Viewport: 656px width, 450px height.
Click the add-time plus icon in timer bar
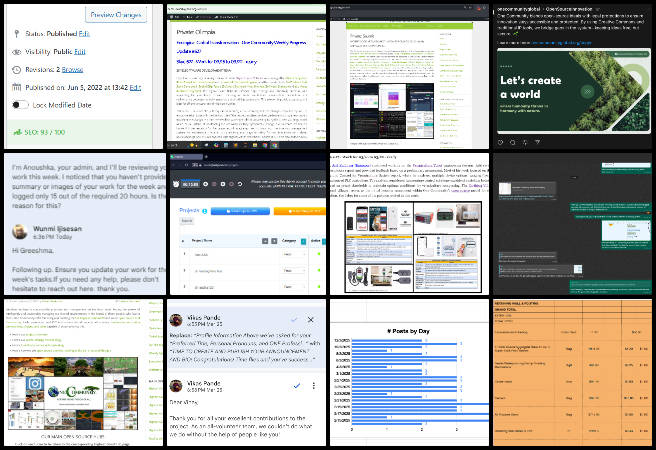point(205,184)
